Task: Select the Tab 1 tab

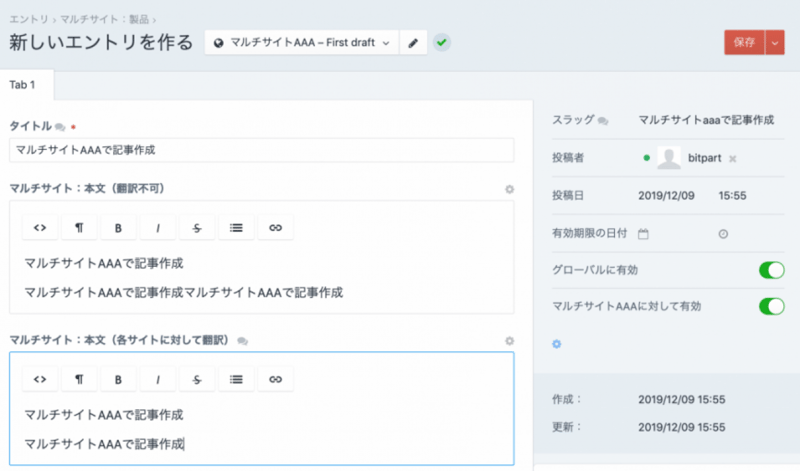Action: (23, 84)
